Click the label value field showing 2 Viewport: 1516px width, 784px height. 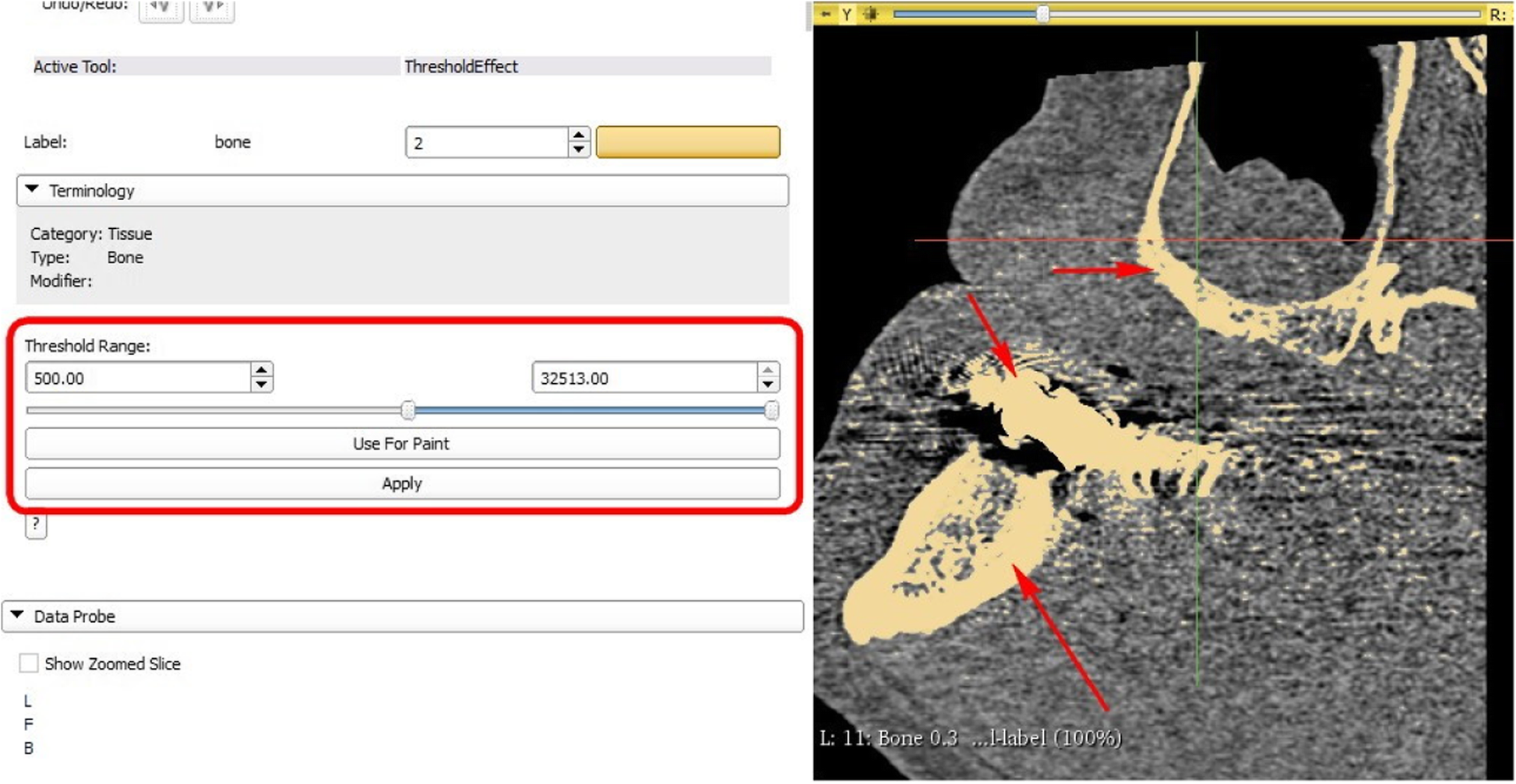(487, 142)
